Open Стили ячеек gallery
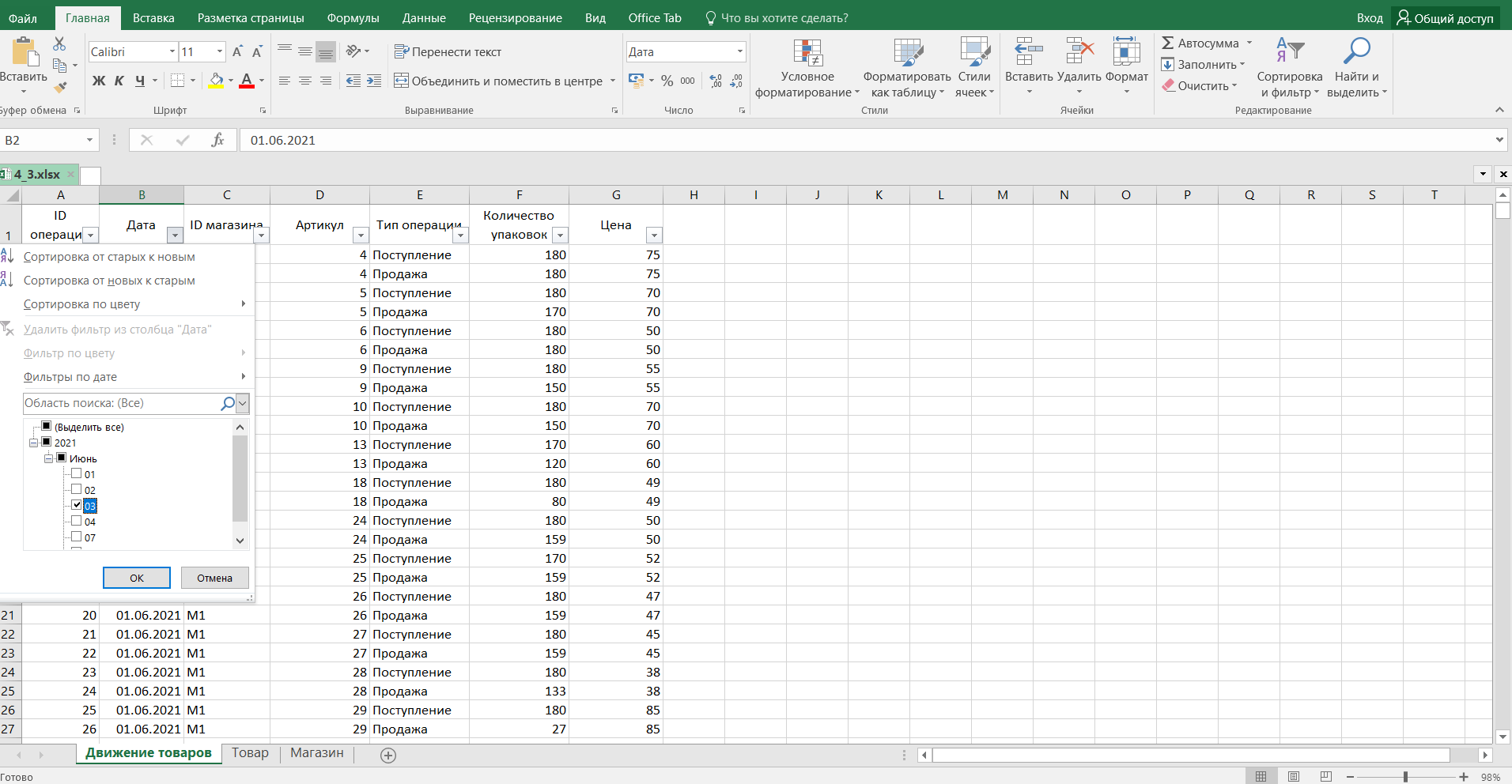 (974, 69)
